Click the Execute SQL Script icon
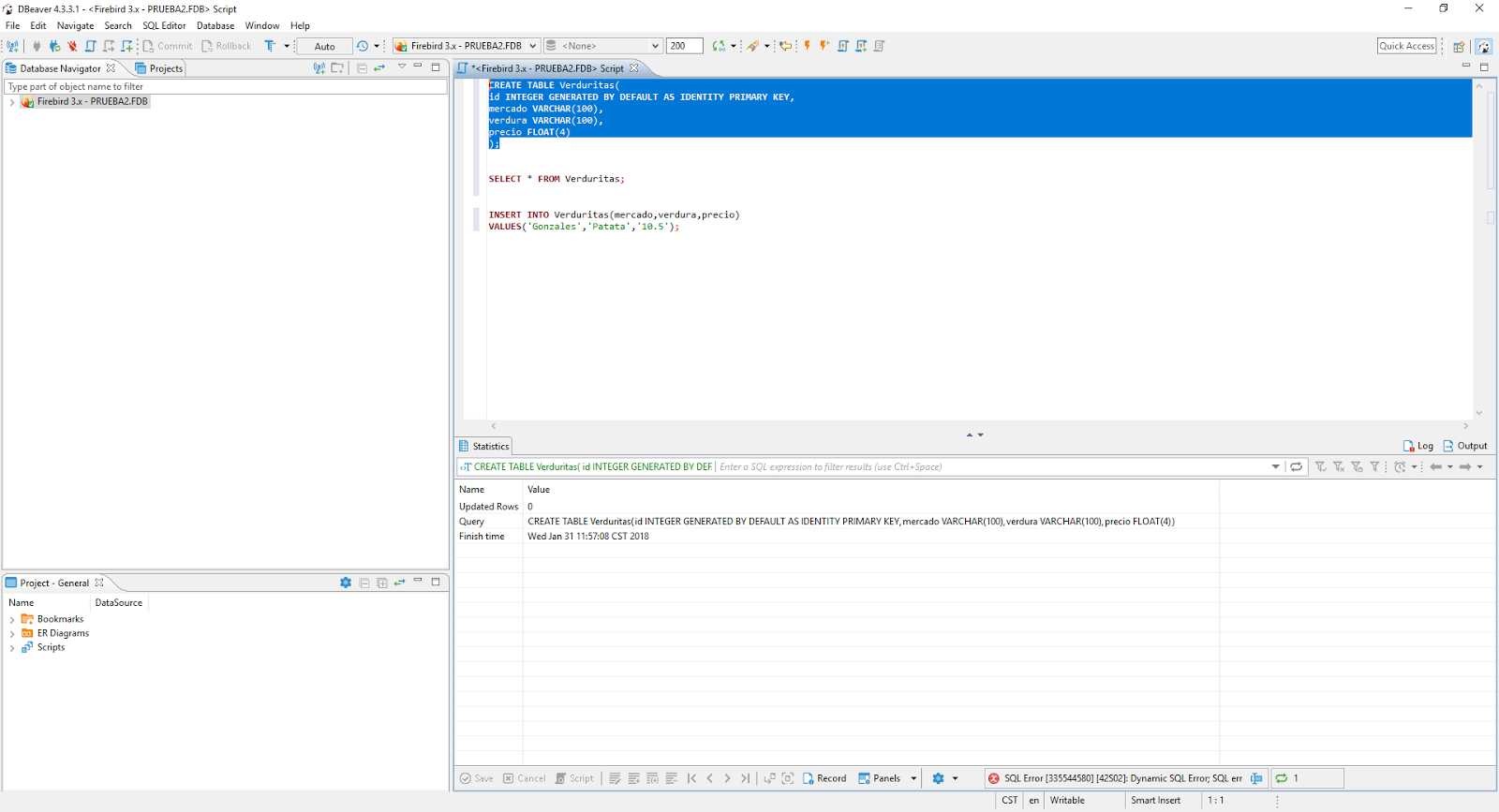1499x812 pixels. coord(843,46)
